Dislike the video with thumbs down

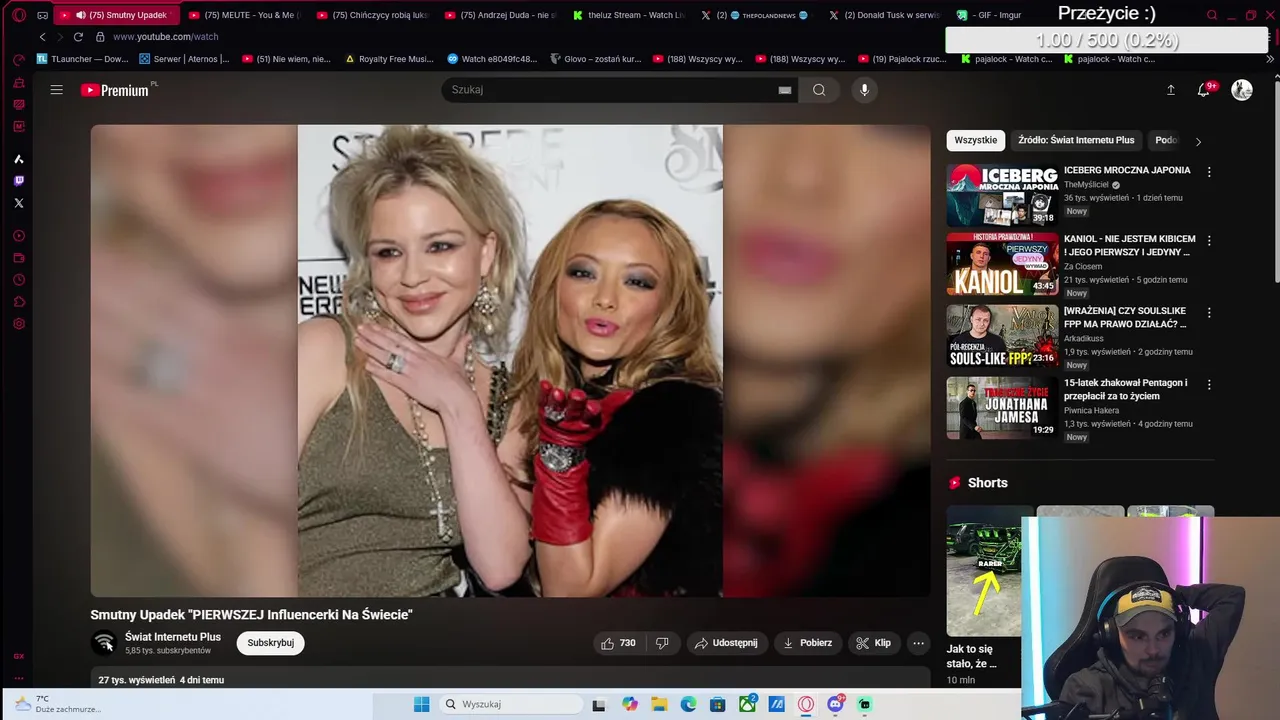click(662, 643)
